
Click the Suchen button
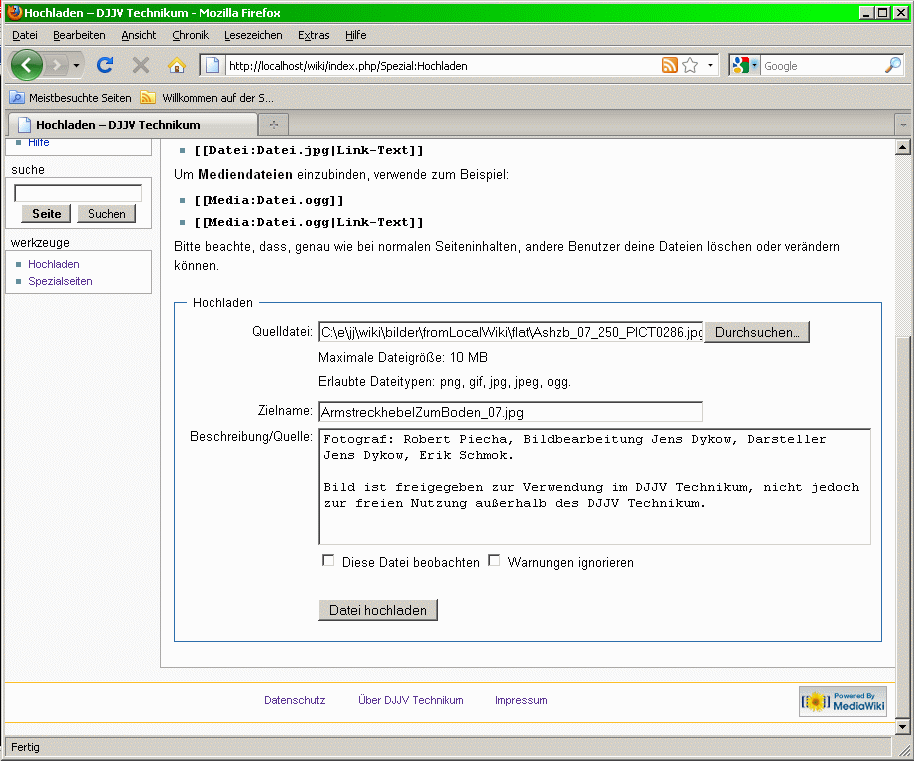point(107,214)
